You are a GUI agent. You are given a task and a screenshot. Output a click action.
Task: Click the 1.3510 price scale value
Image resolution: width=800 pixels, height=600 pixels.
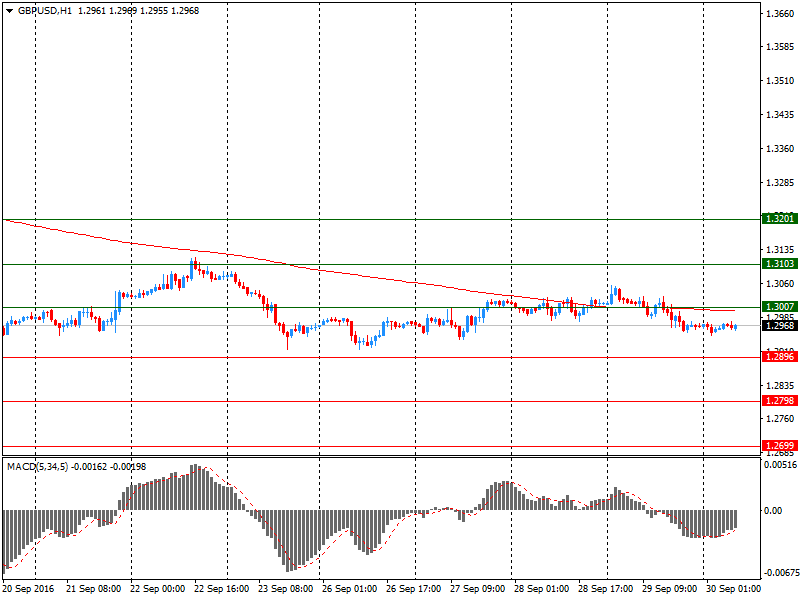click(780, 81)
